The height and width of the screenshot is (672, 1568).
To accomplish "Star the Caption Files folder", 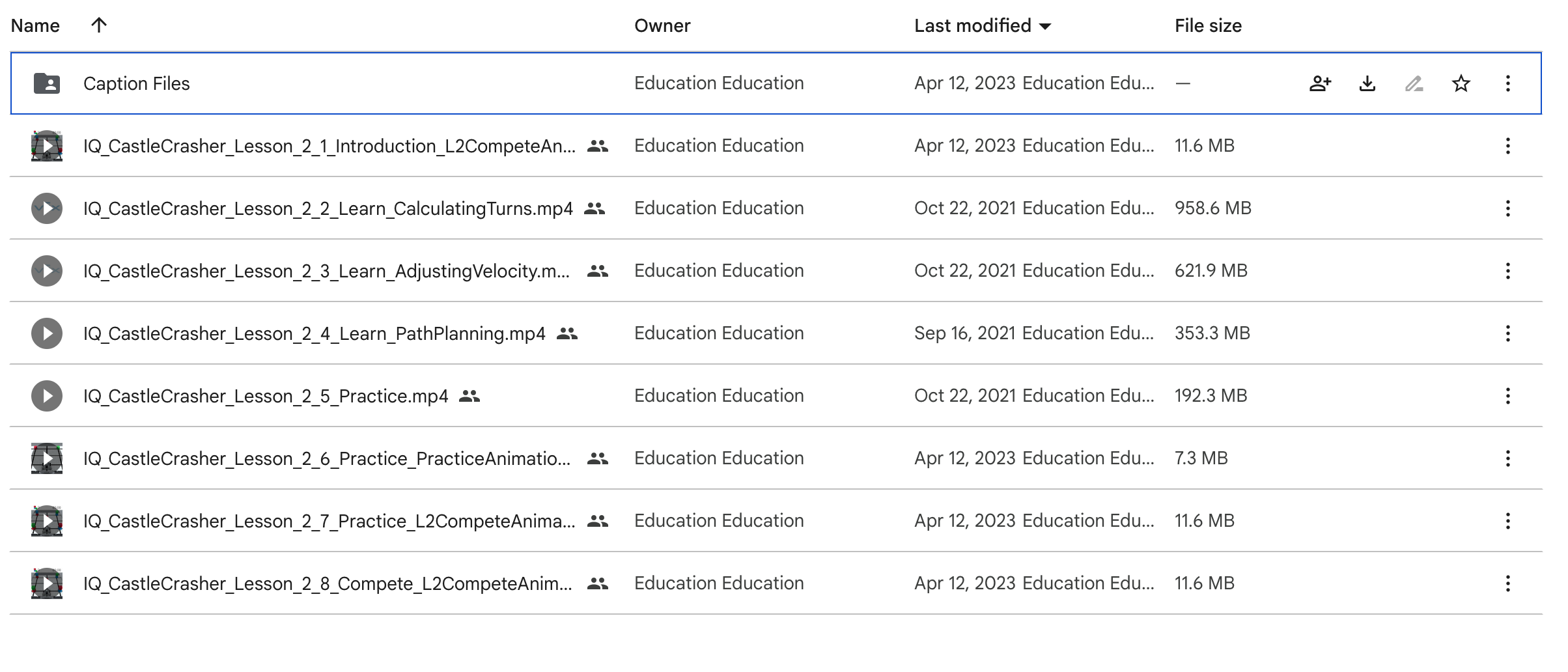I will point(1461,83).
